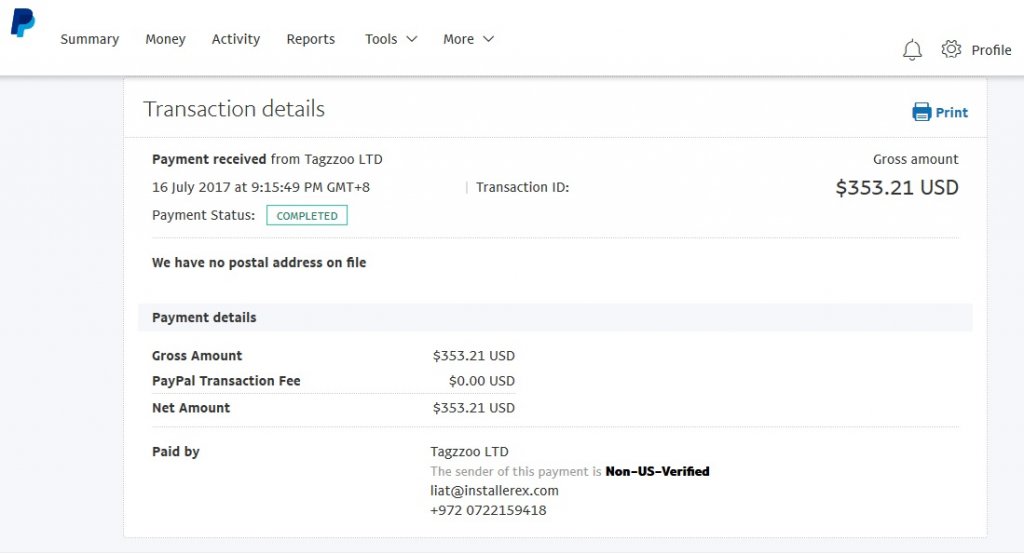Click the Payment details section header
Screen dimensions: 1024x554
click(x=204, y=317)
